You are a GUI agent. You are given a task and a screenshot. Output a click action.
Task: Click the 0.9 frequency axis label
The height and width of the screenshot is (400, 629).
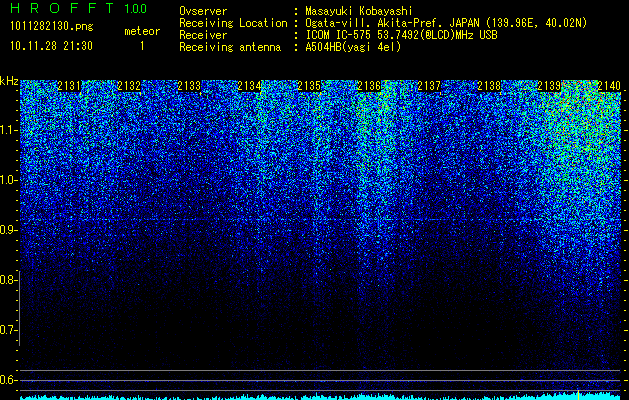[8, 230]
